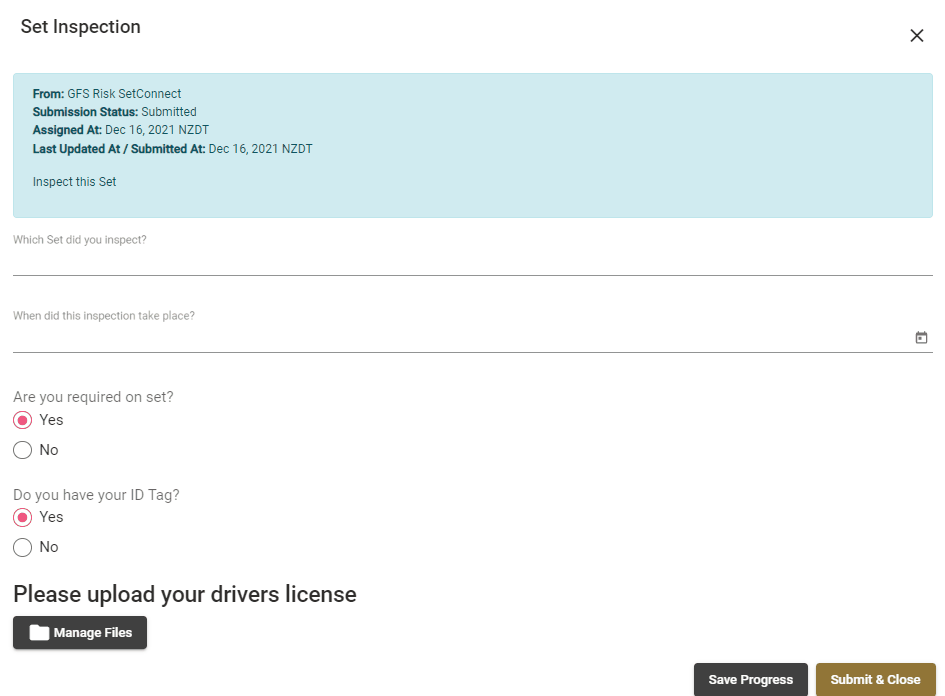Image resolution: width=945 pixels, height=696 pixels.
Task: Open the calendar date picker icon
Action: [921, 337]
